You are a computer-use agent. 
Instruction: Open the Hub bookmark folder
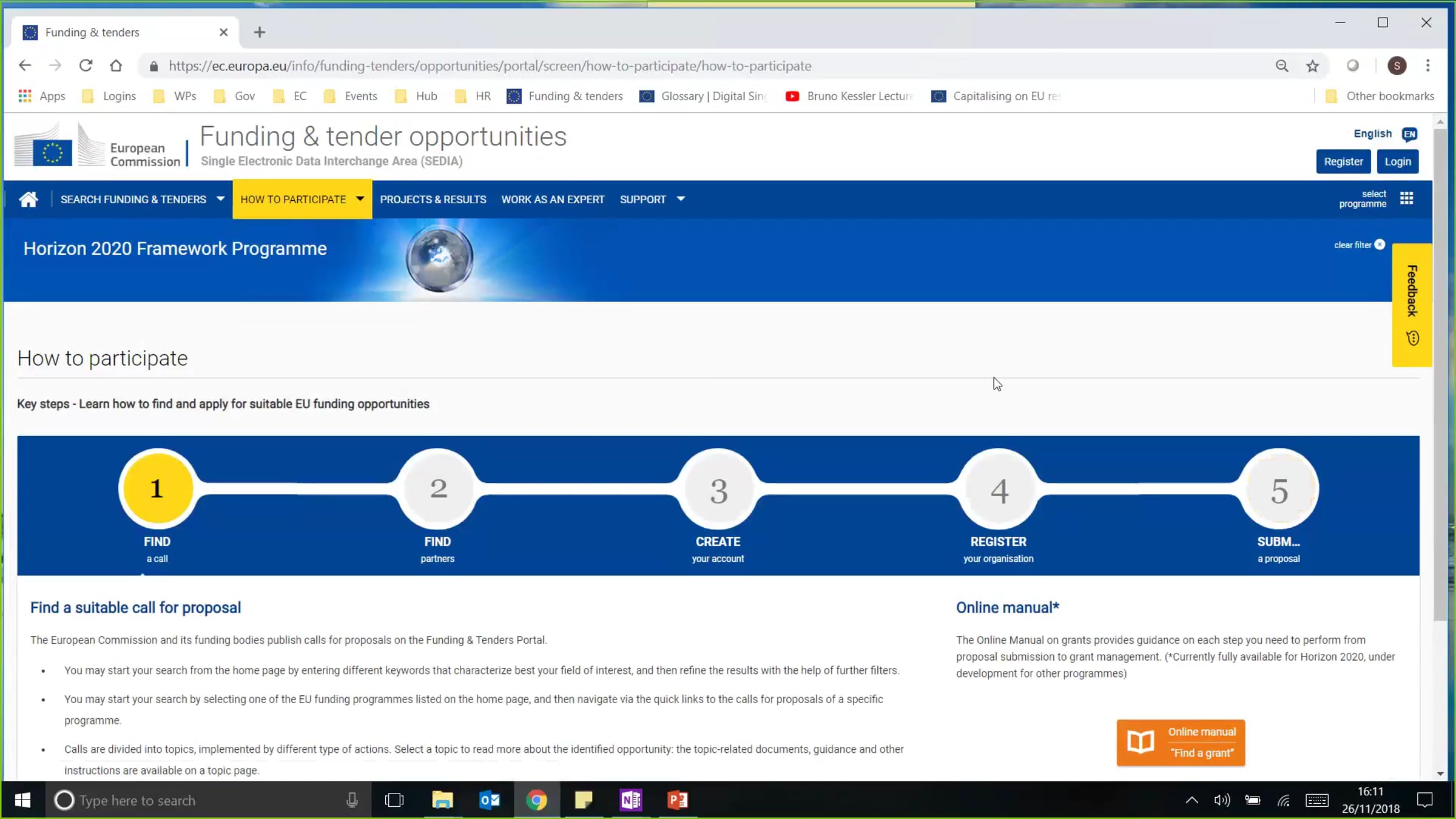416,96
